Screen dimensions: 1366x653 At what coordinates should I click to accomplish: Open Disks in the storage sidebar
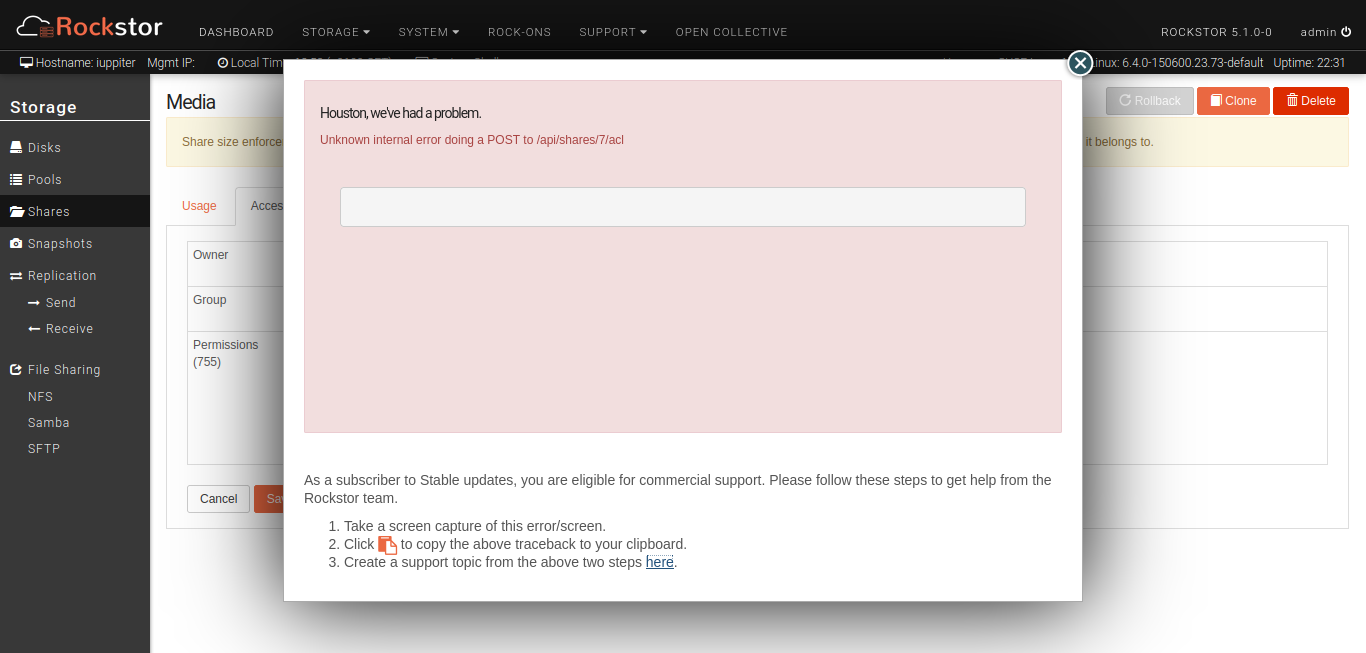coord(44,148)
